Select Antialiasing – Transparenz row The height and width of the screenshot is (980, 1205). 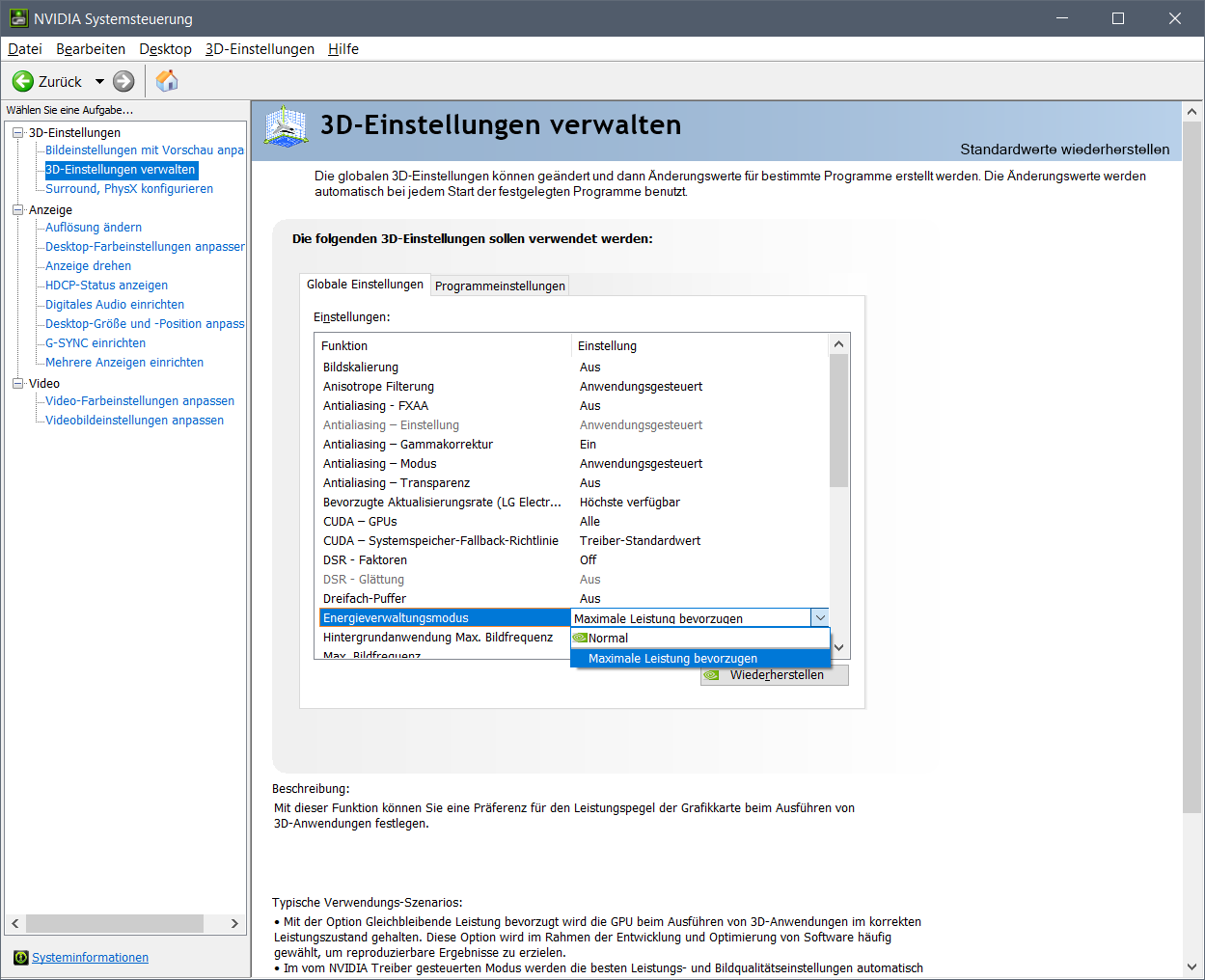tap(573, 483)
